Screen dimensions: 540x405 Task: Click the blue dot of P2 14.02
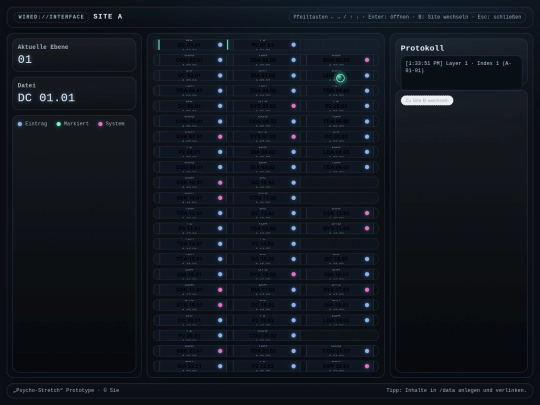(293, 244)
